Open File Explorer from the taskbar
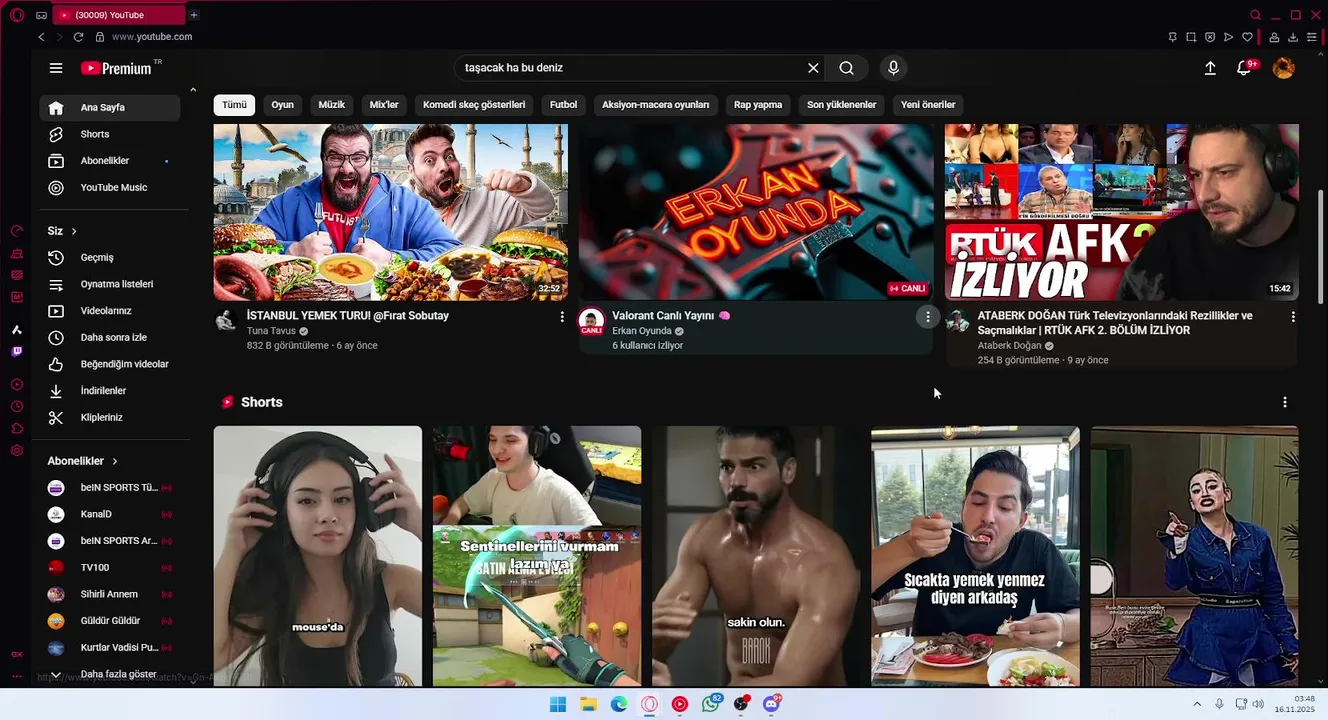The width and height of the screenshot is (1328, 720). click(589, 704)
